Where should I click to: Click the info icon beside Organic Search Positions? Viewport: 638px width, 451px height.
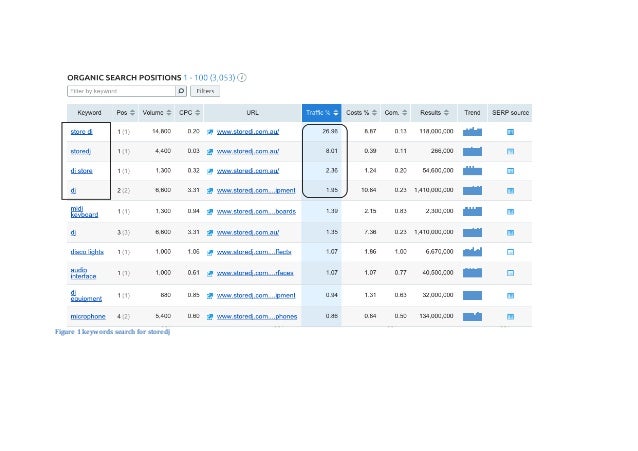243,76
